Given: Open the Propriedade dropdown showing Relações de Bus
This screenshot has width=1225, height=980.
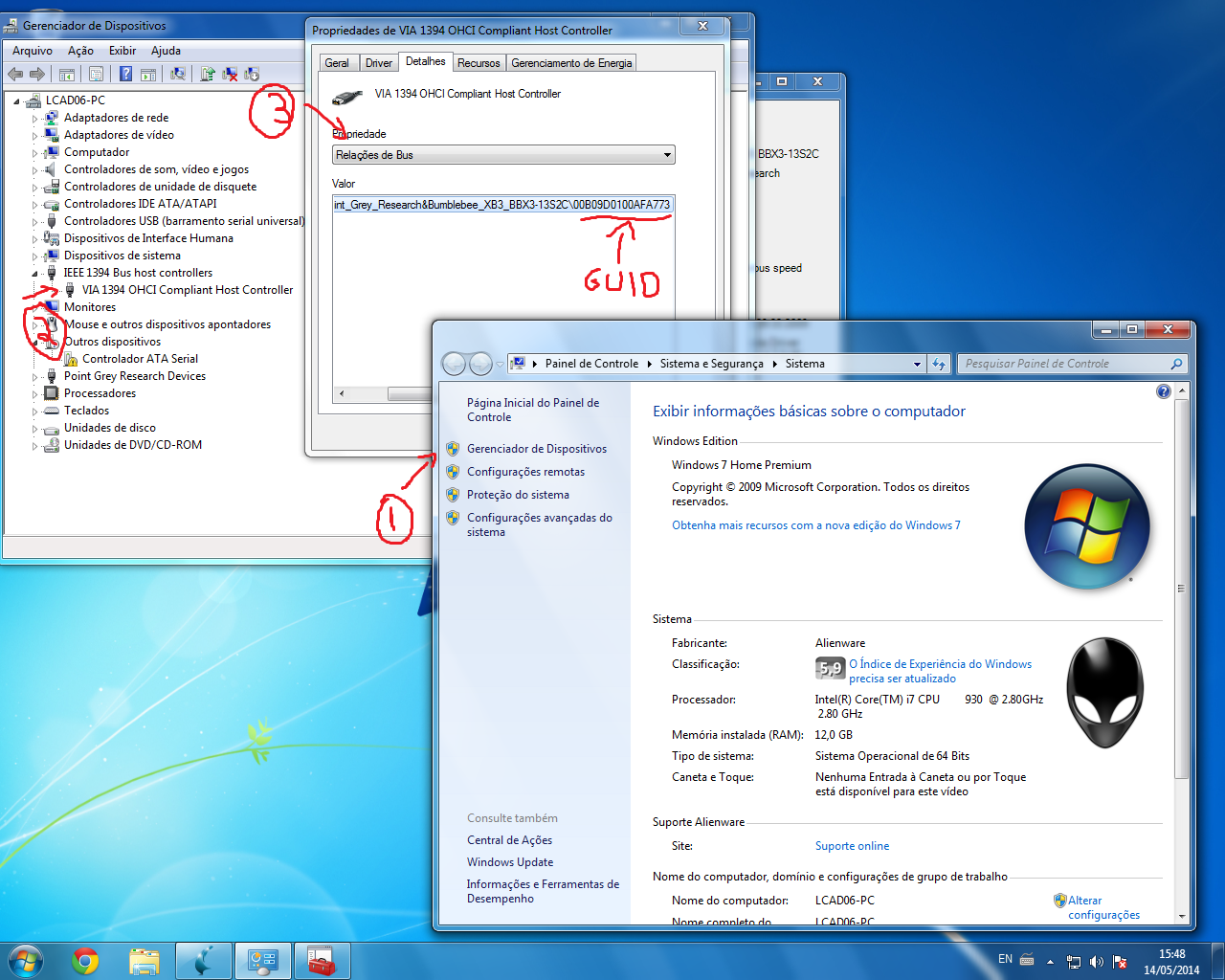Looking at the screenshot, I should (x=503, y=155).
